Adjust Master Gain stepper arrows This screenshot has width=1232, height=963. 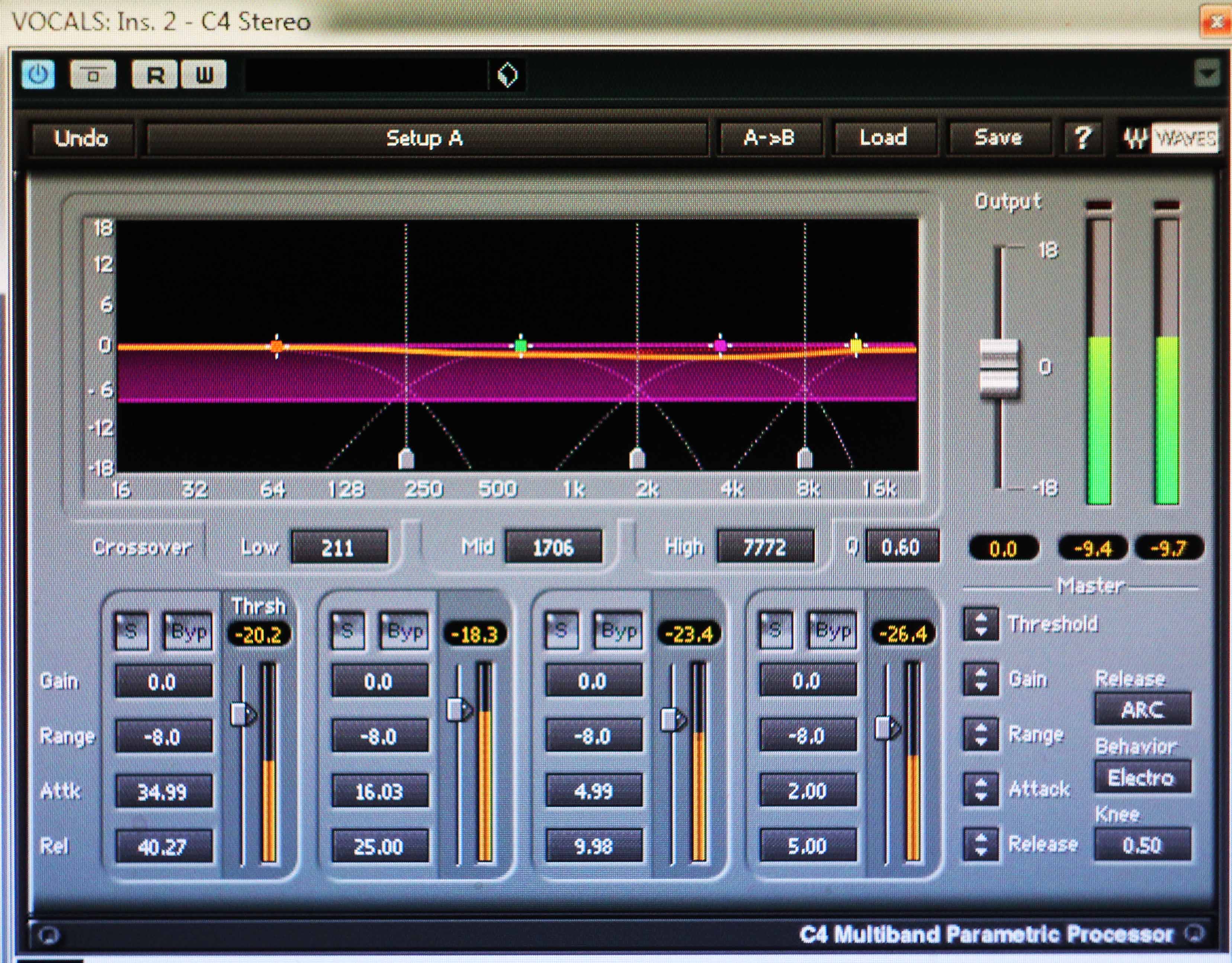click(x=981, y=679)
